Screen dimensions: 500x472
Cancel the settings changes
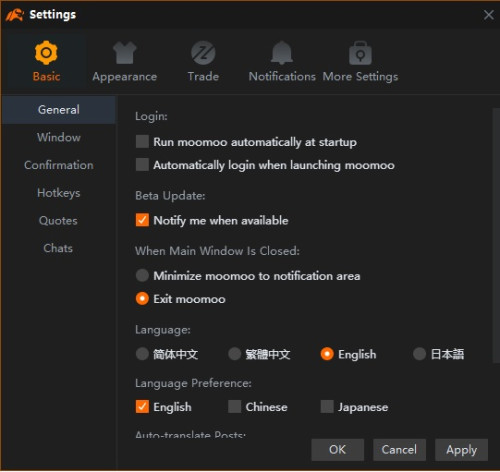(x=399, y=450)
